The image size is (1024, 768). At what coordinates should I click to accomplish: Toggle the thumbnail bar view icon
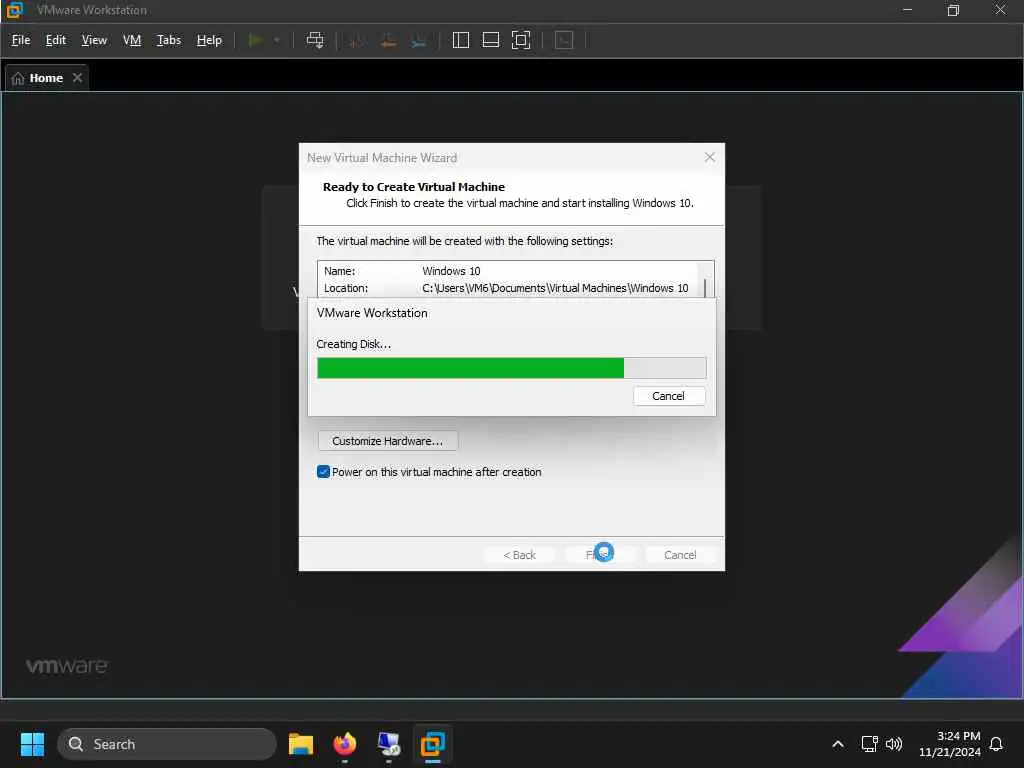click(x=490, y=40)
